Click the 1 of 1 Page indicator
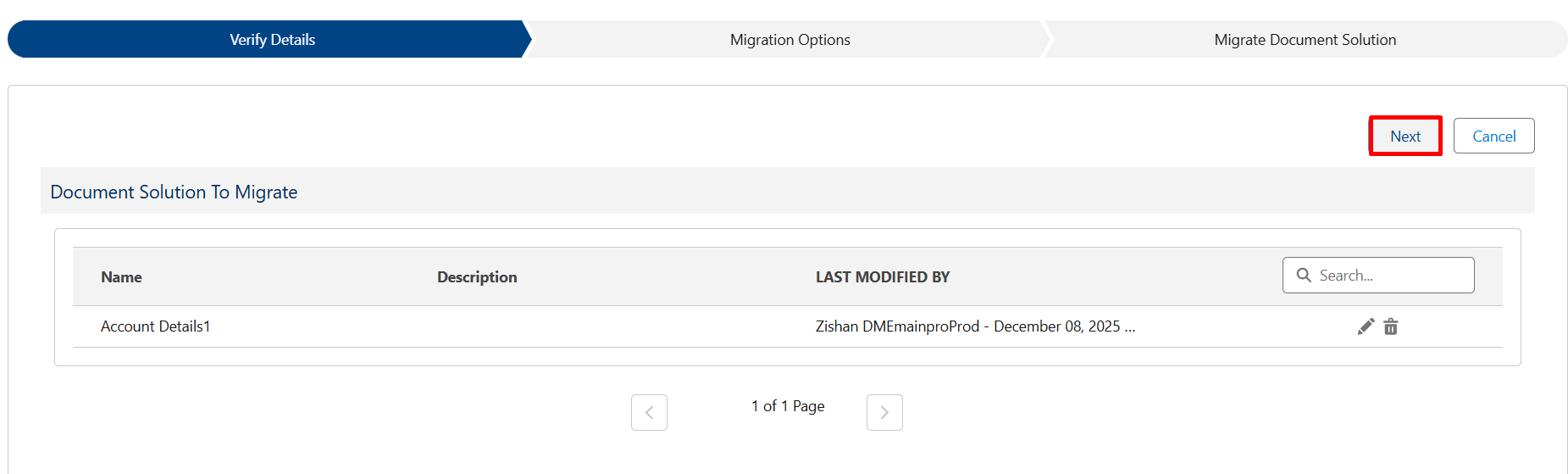 click(x=788, y=406)
